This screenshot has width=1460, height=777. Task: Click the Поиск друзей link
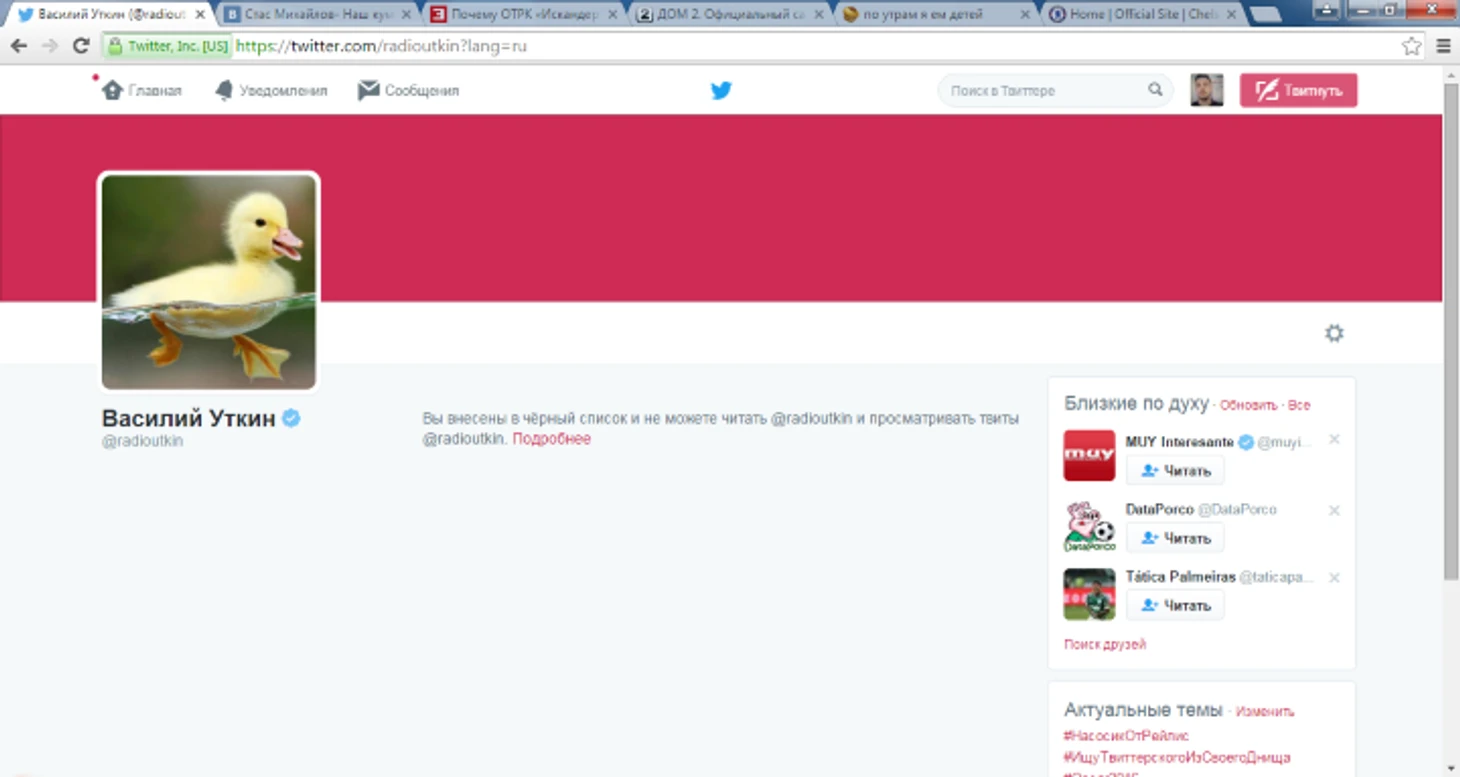(1105, 644)
